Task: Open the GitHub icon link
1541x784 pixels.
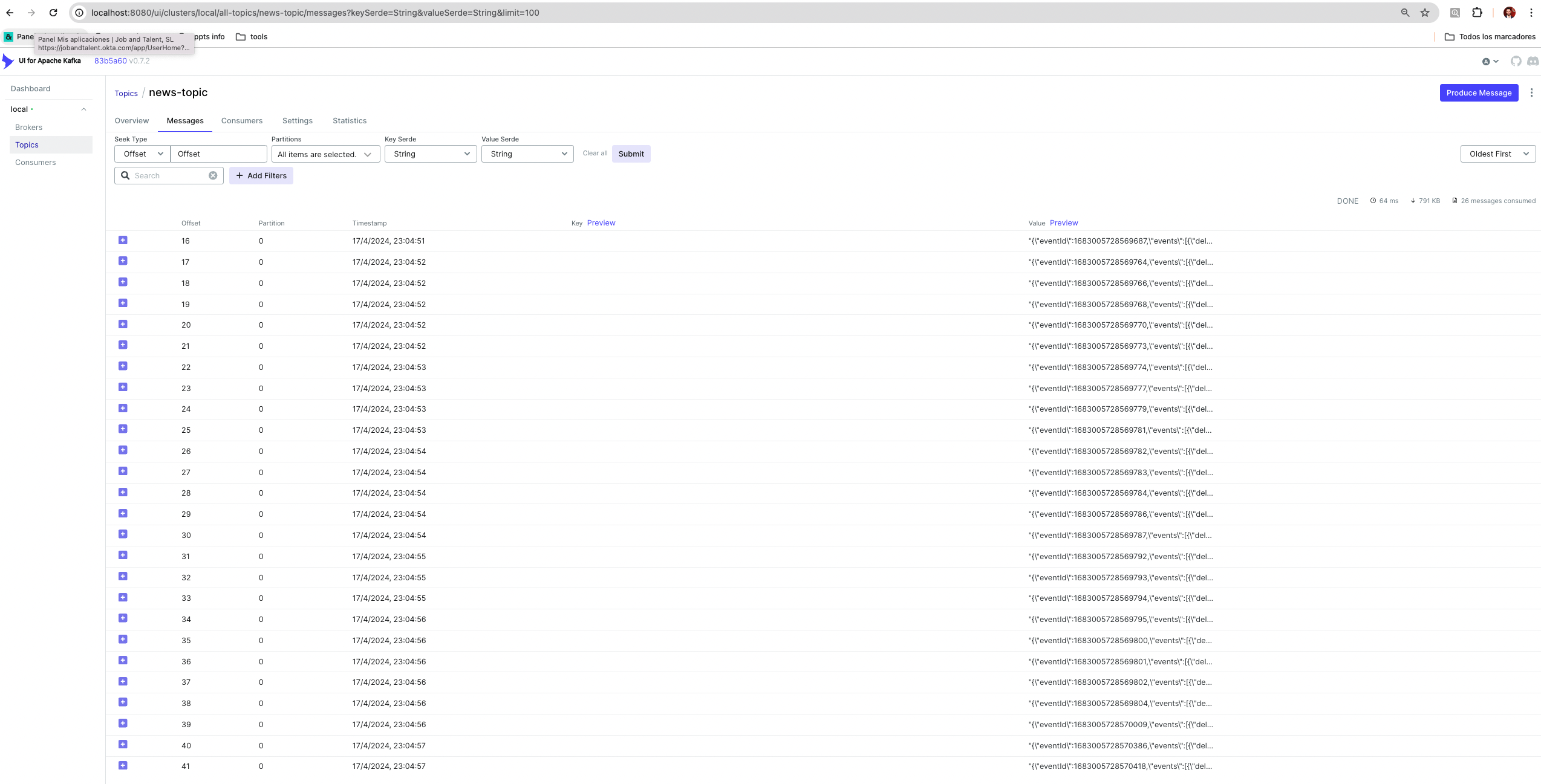Action: point(1516,61)
